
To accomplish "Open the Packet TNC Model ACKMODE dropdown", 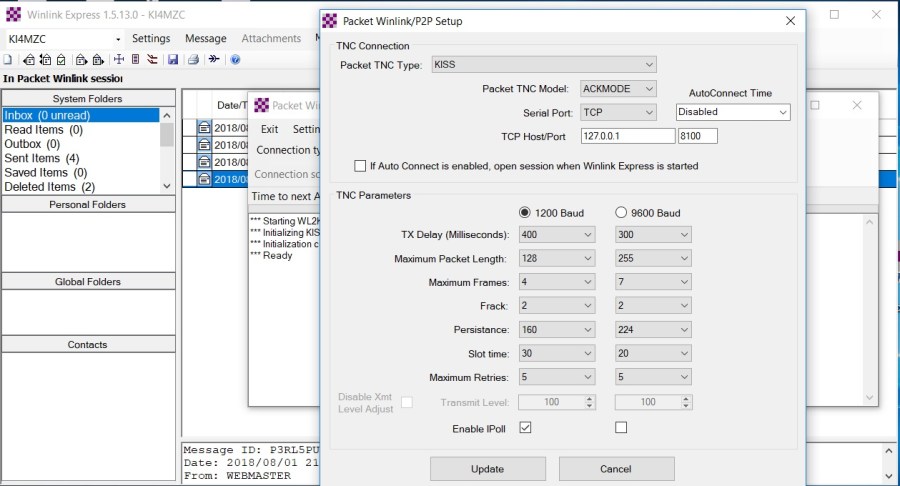I will [618, 89].
